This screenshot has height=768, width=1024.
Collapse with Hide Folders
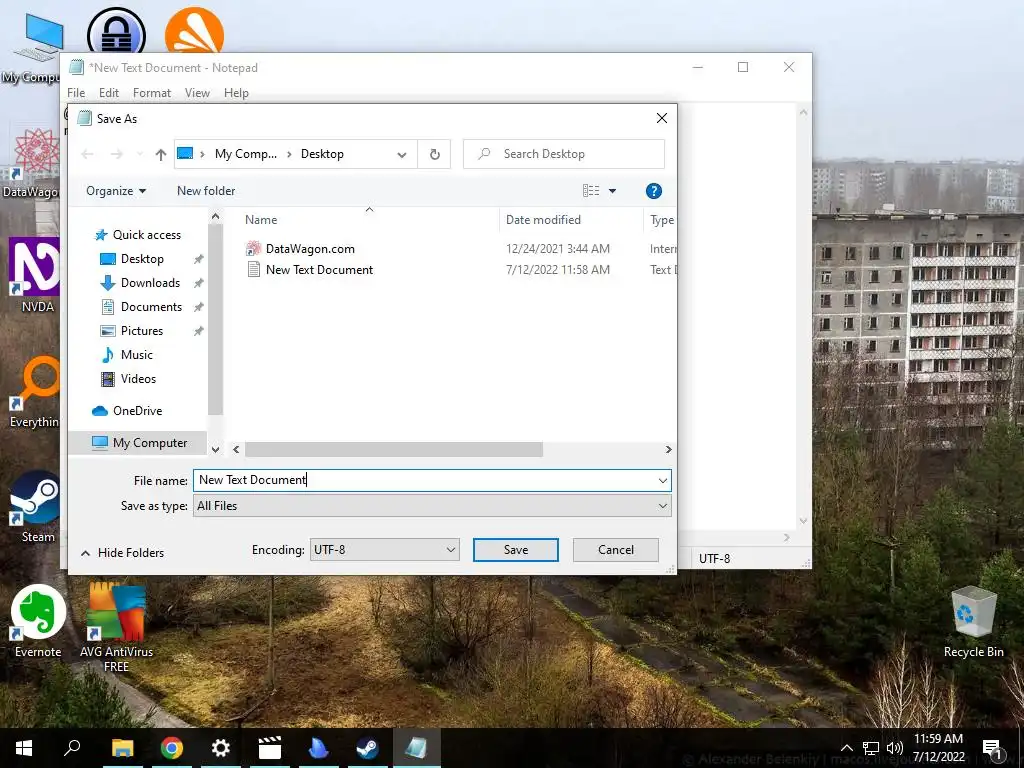coord(122,552)
